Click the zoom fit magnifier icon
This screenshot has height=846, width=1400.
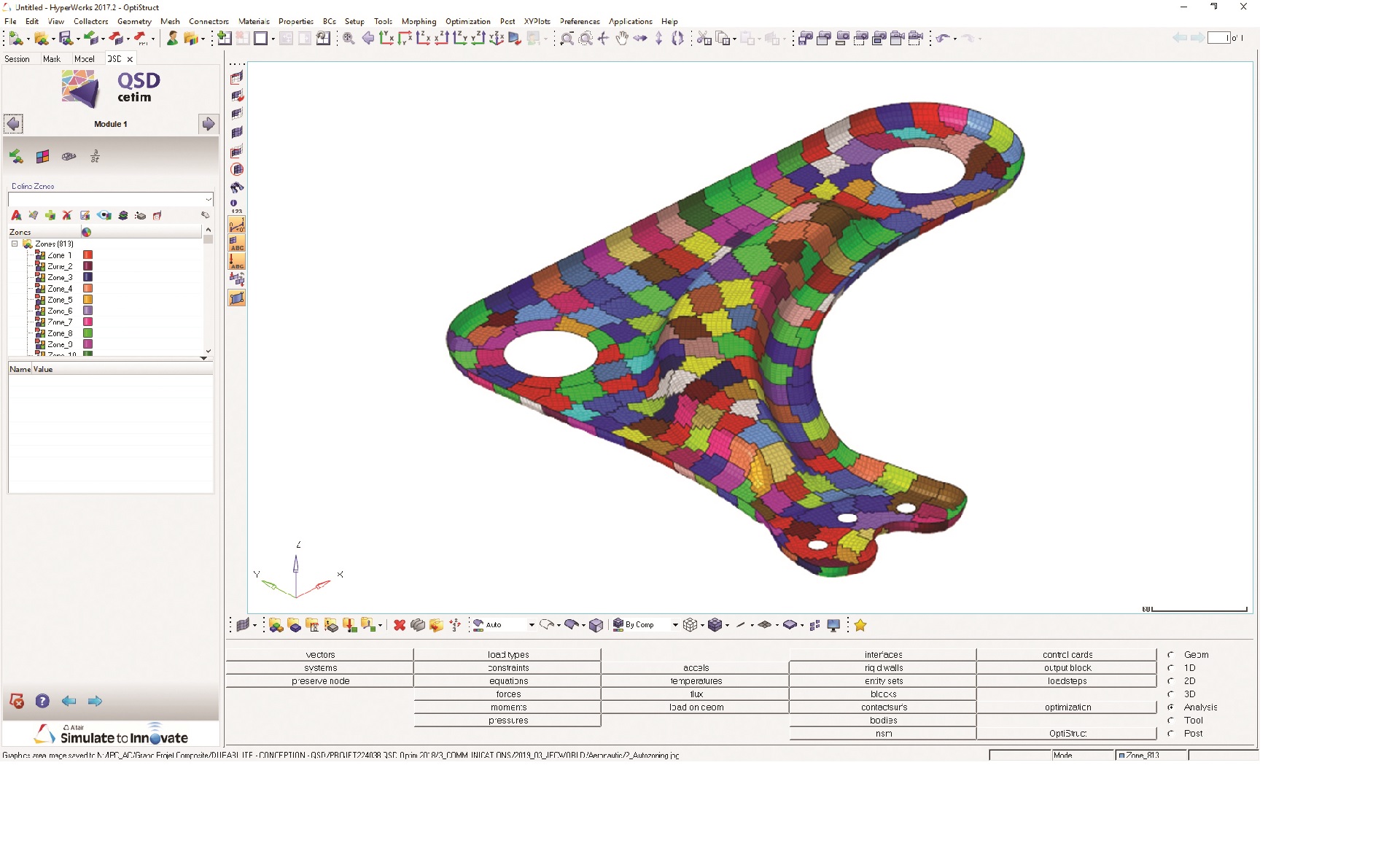pos(349,39)
